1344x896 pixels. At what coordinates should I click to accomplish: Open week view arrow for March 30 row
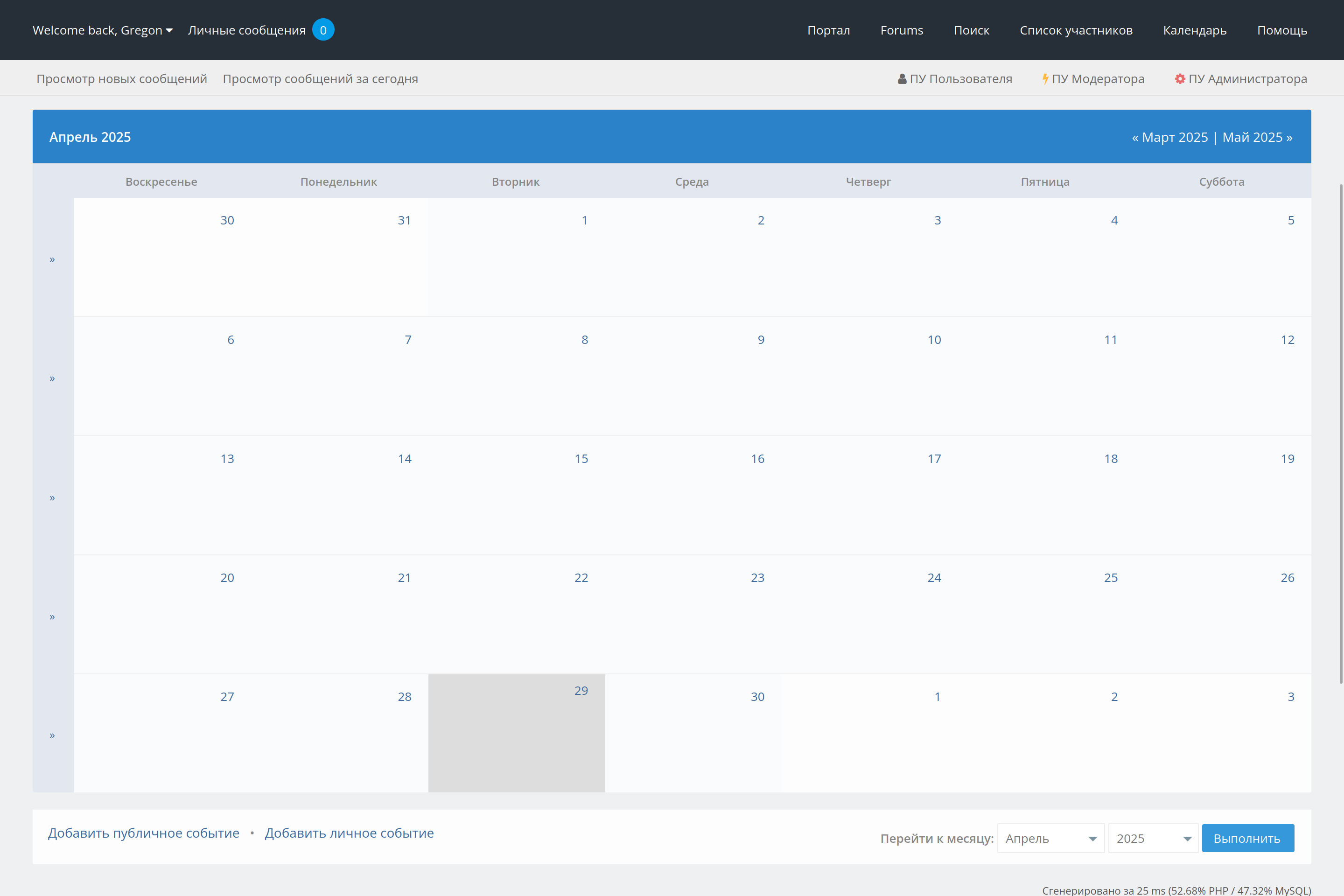(x=52, y=259)
